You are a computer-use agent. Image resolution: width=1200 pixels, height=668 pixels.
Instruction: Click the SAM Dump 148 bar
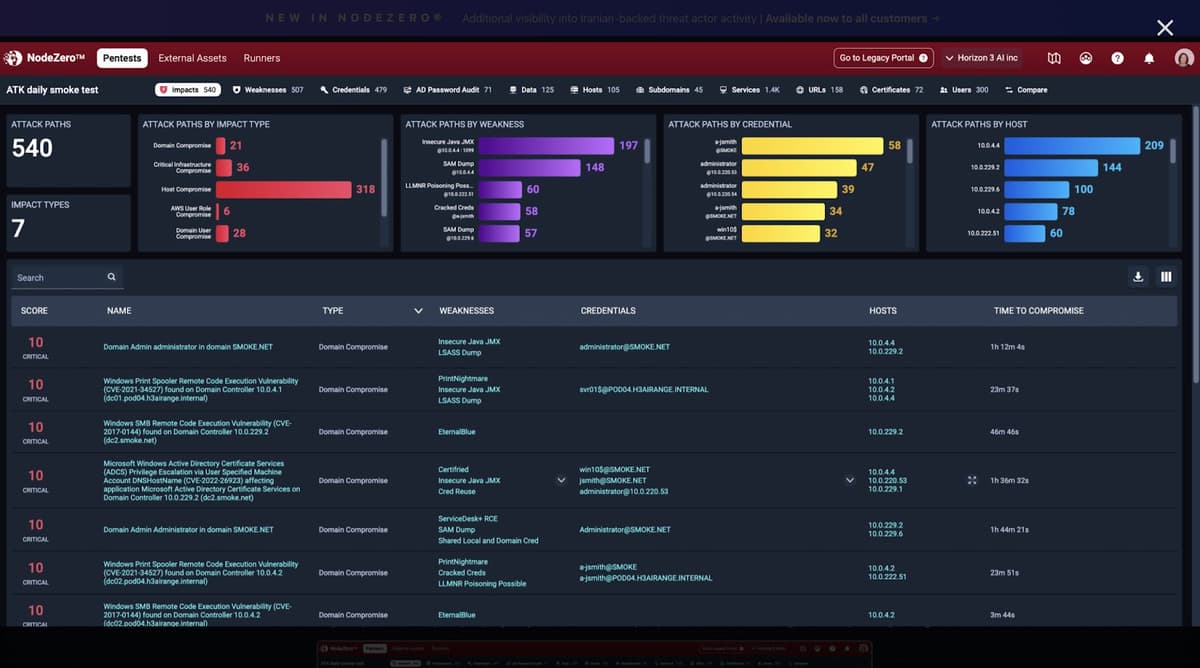point(529,167)
